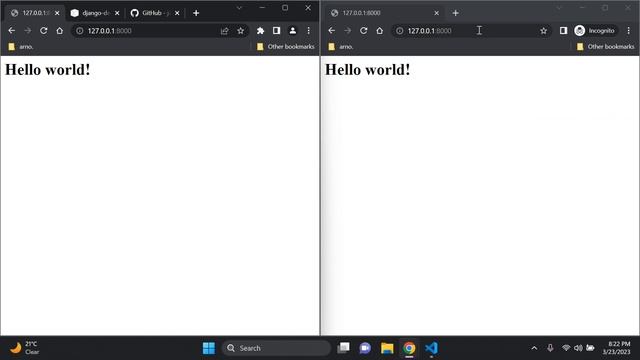Open Extensions puzzle icon in left window
Viewport: 640px width, 360px height.
[260, 31]
